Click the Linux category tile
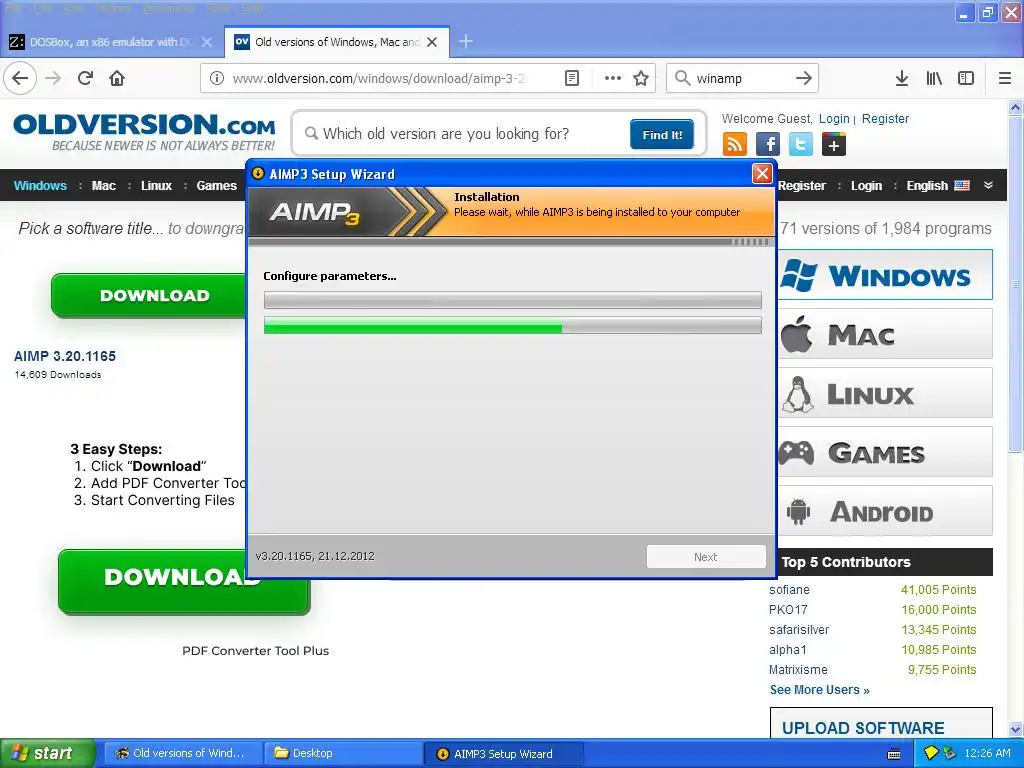The width and height of the screenshot is (1024, 768). pos(886,393)
